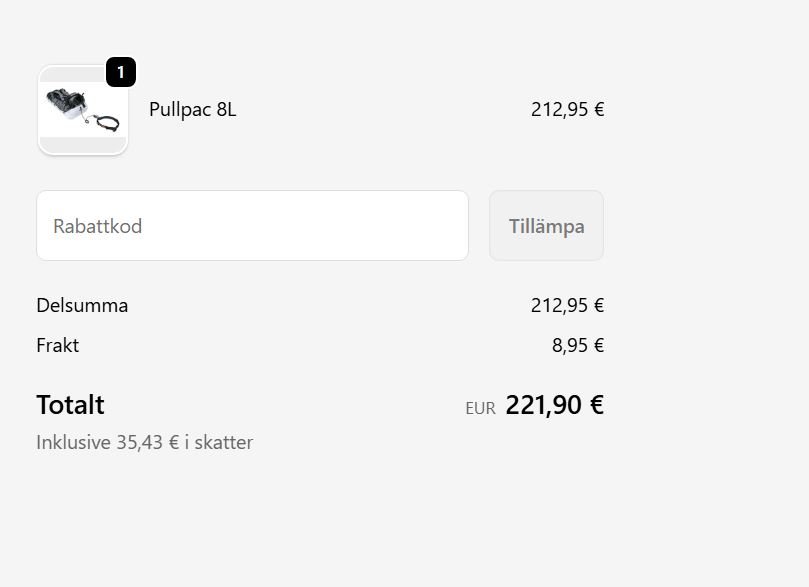This screenshot has height=587, width=809.
Task: Click the Inklusive word in tax line
Action: pyautogui.click(x=73, y=442)
